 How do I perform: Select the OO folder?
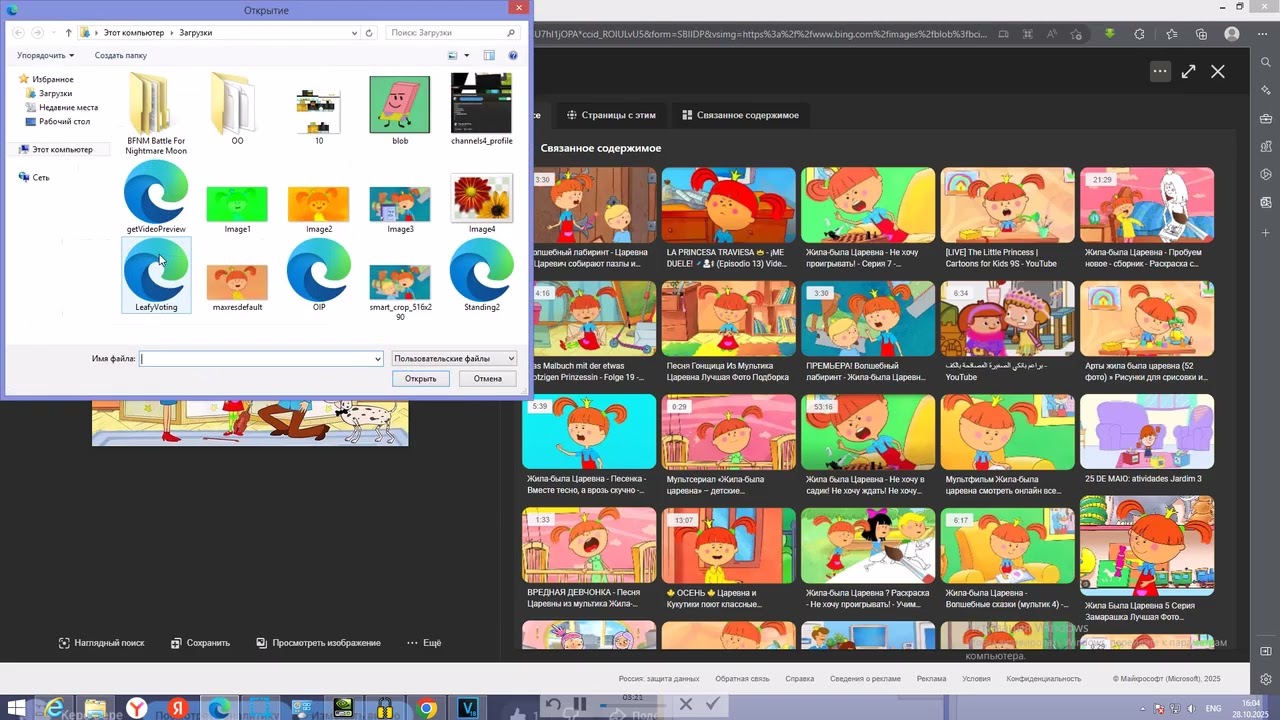click(x=237, y=108)
